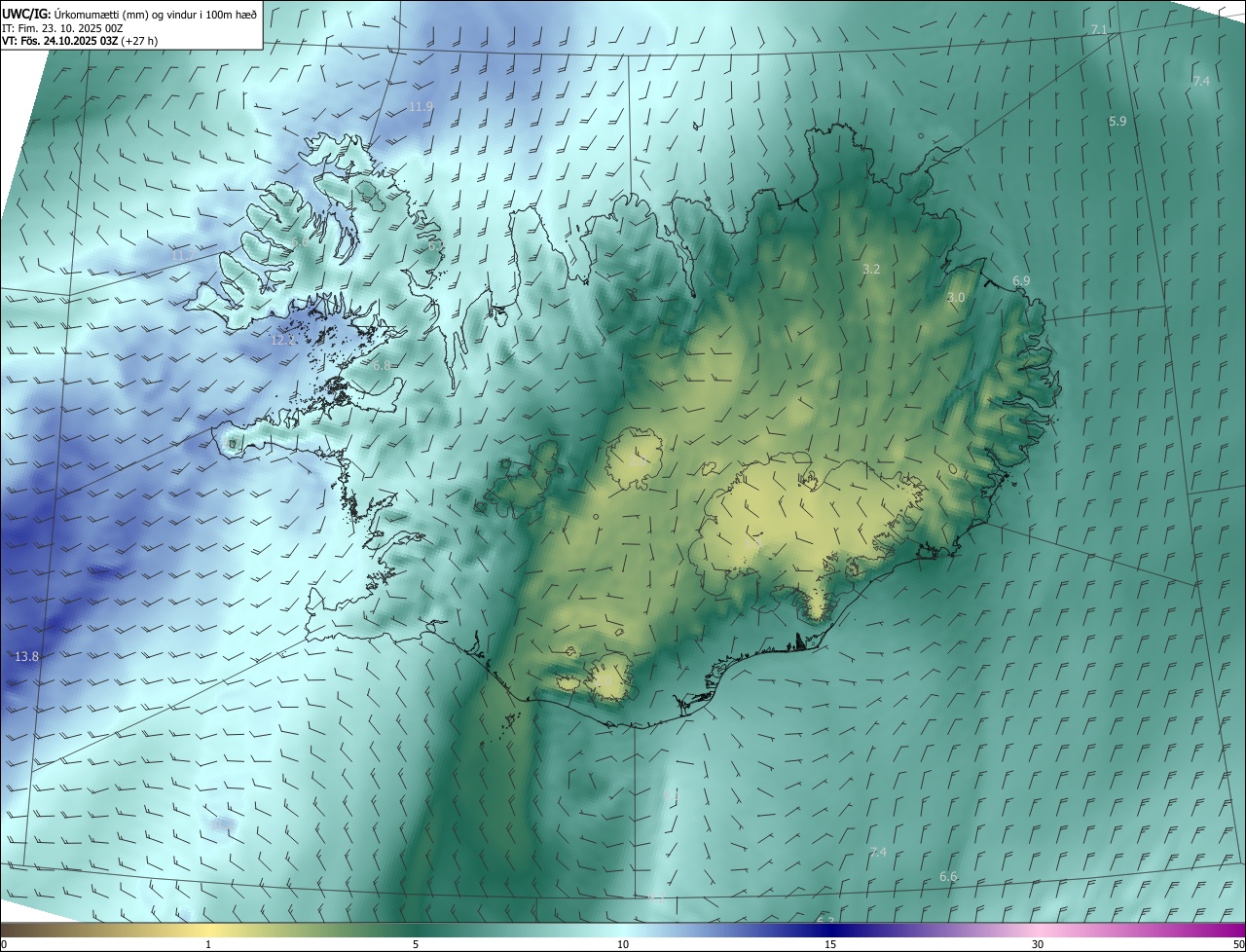Click the 3.0 value label on the map
Viewport: 1246px width, 952px height.
tap(956, 298)
